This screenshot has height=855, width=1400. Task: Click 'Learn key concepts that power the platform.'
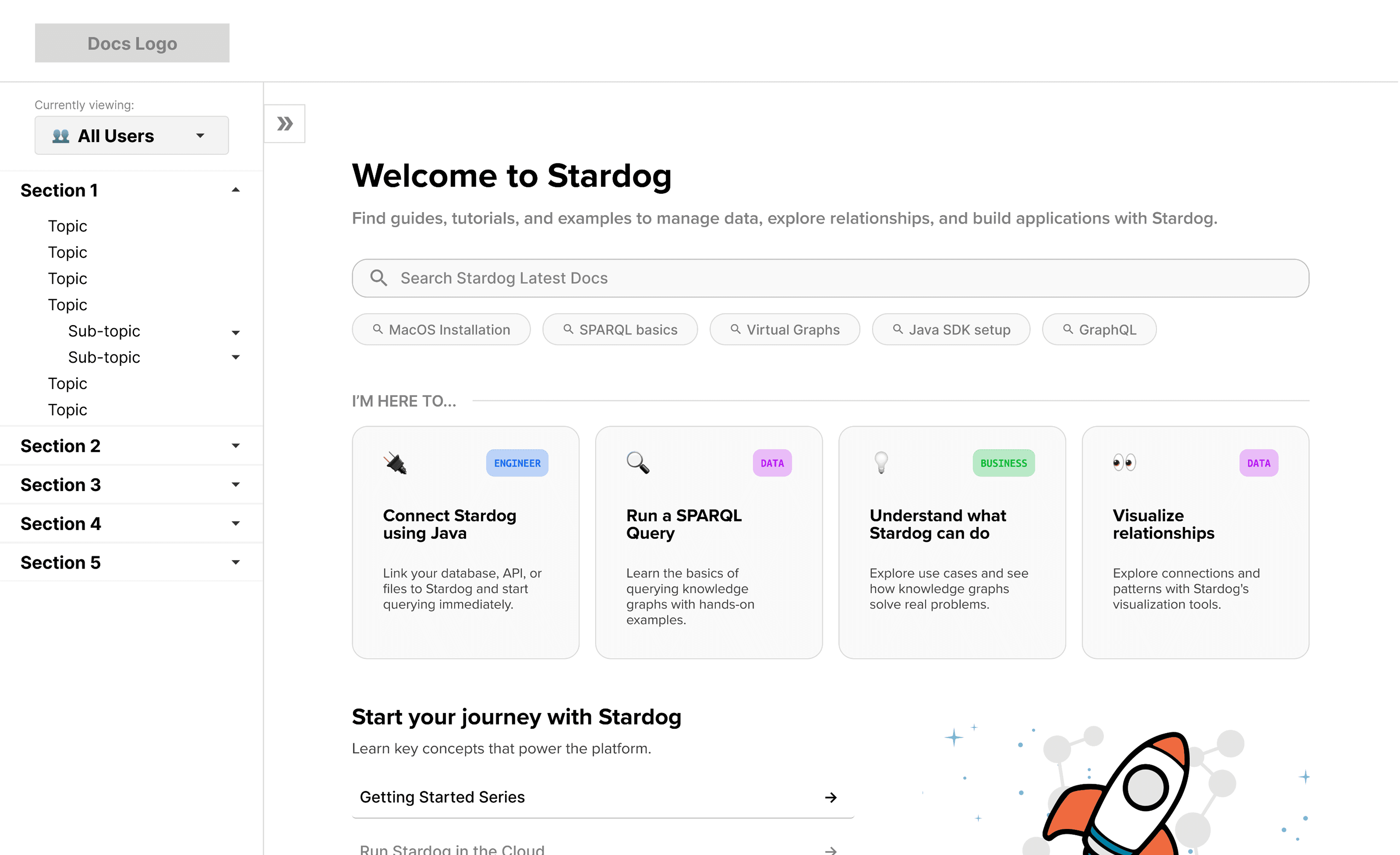(x=501, y=749)
